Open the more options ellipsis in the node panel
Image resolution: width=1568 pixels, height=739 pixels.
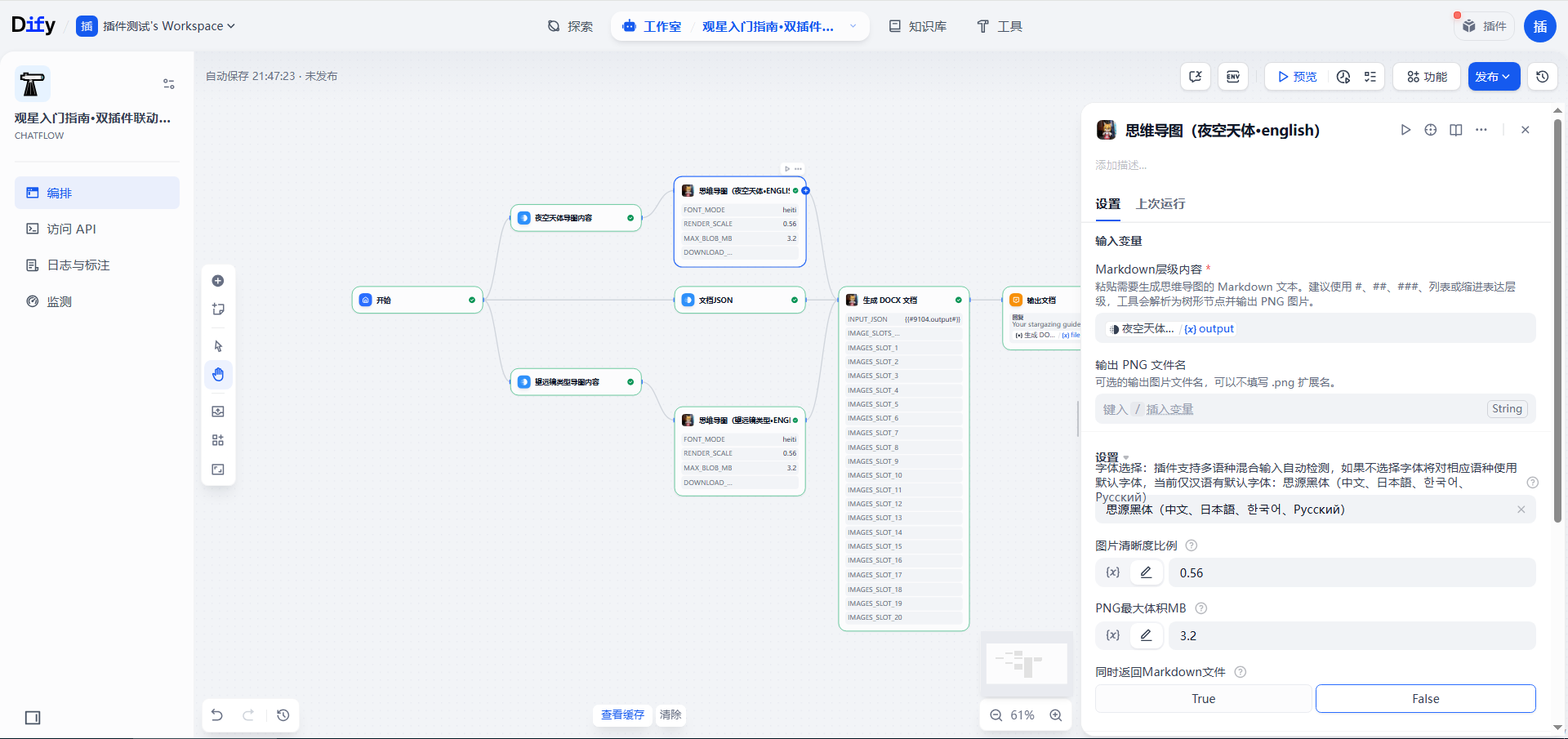coord(1481,130)
